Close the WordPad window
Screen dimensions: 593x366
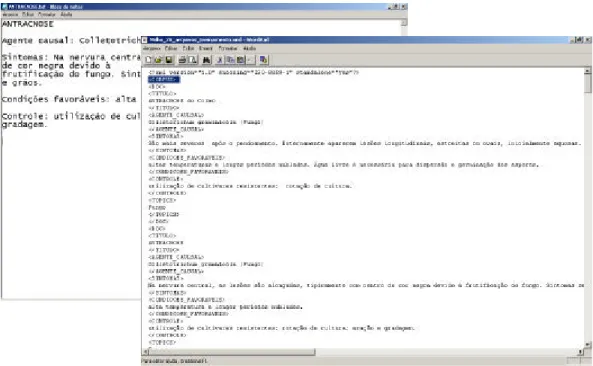pyautogui.click(x=588, y=40)
